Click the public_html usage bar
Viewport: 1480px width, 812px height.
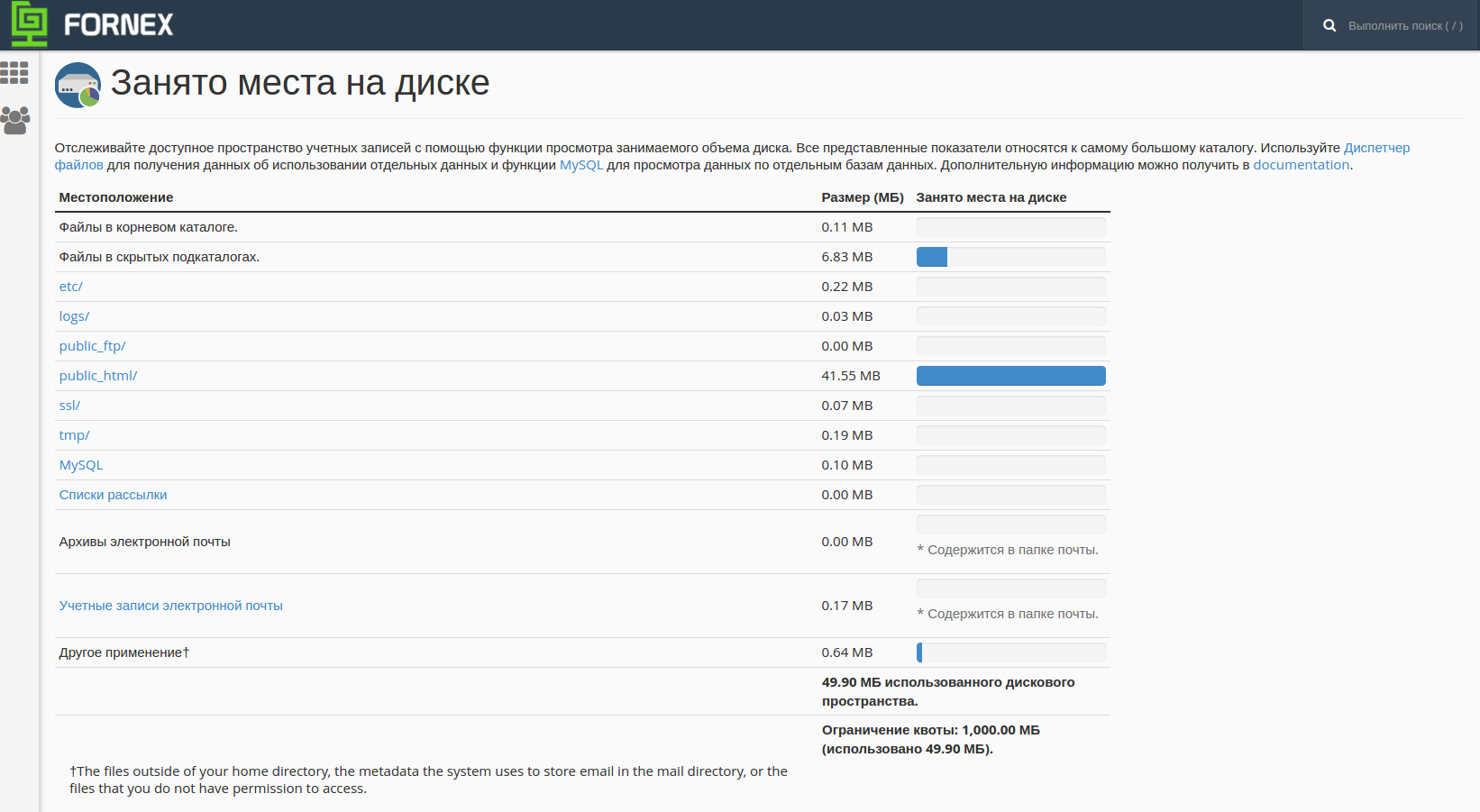click(1011, 376)
